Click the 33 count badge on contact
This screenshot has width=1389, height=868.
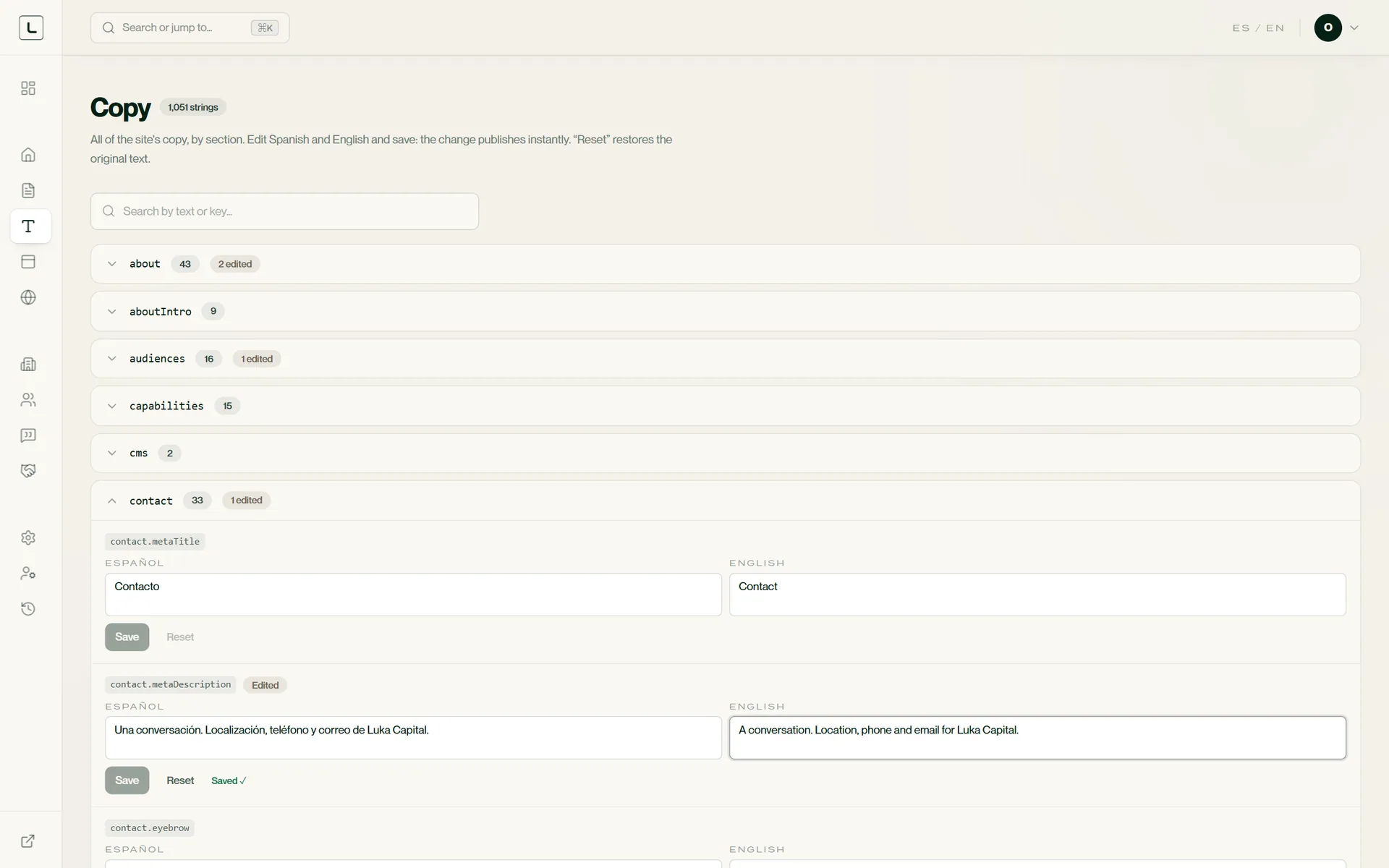[197, 501]
